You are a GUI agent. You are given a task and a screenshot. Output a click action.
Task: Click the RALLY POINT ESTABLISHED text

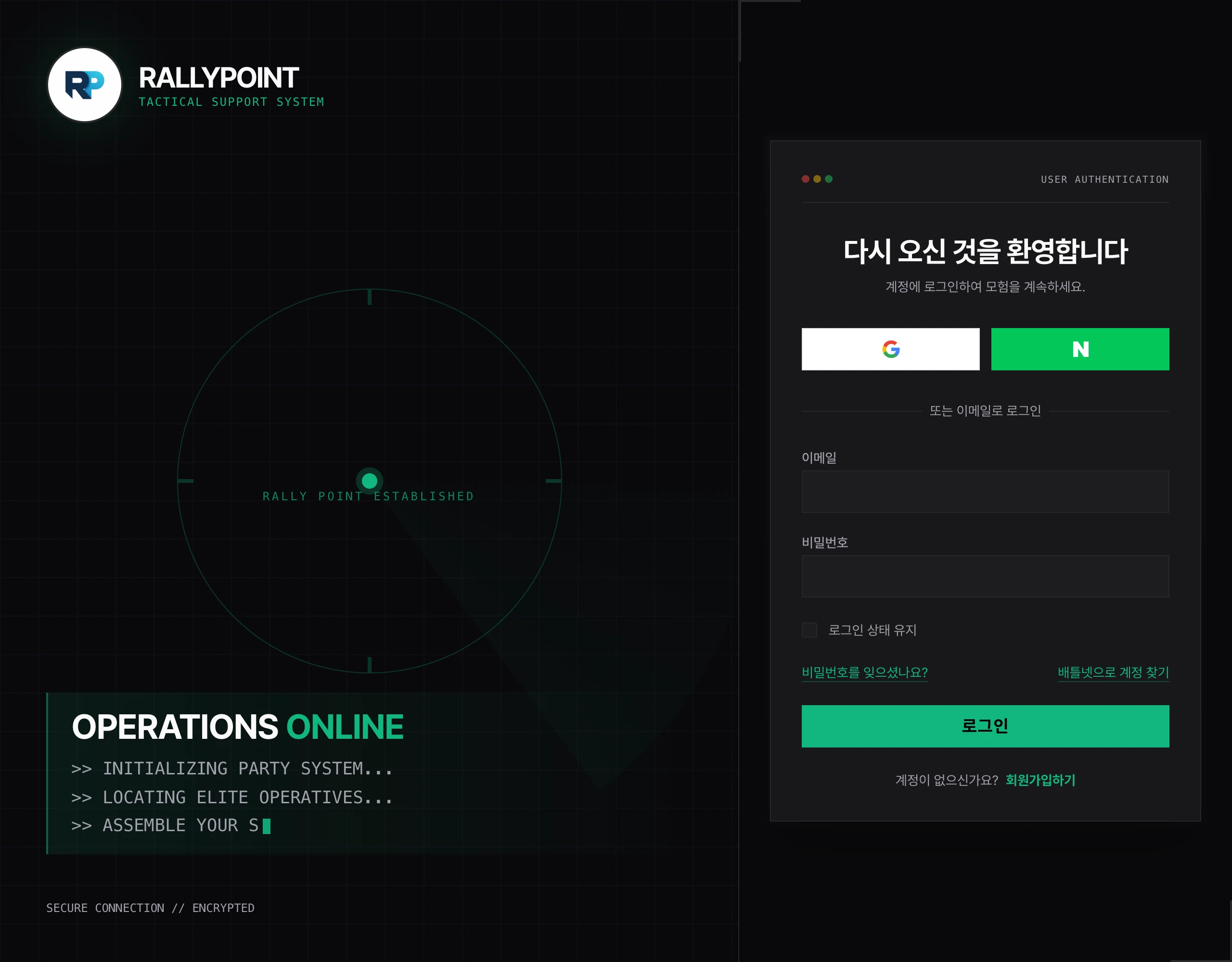click(x=368, y=496)
